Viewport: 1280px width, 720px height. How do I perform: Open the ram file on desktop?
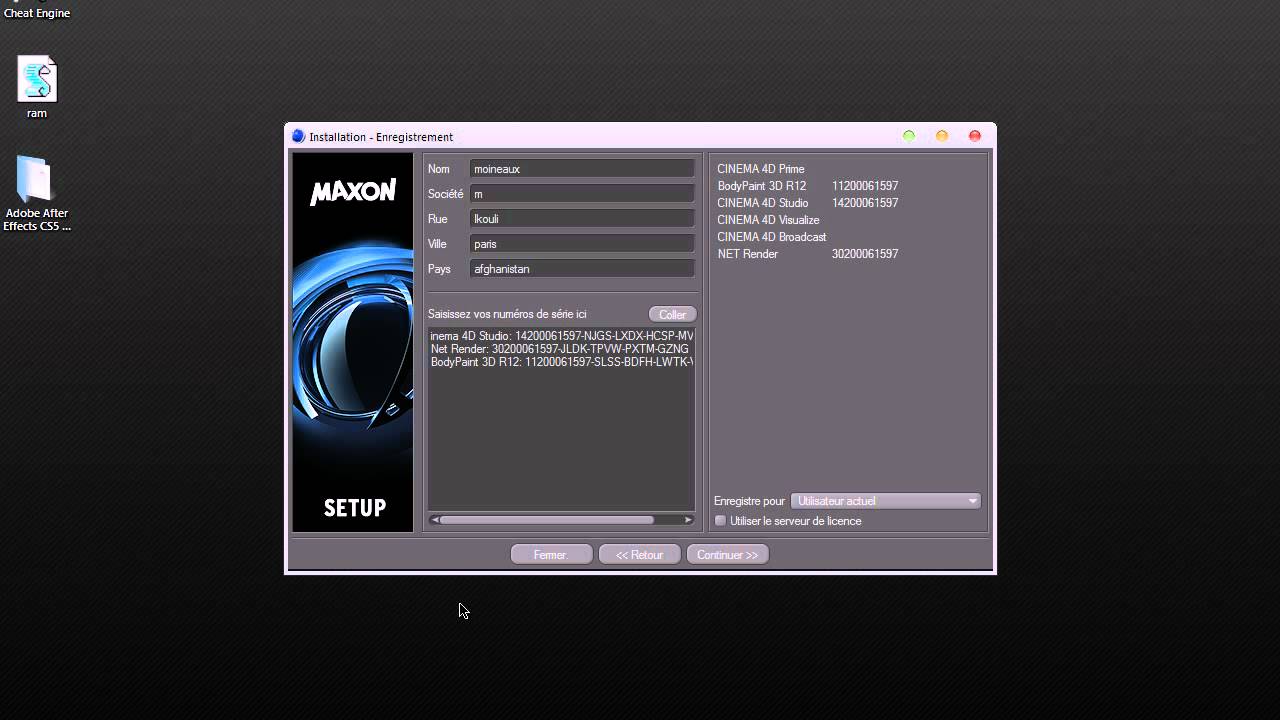[x=37, y=87]
